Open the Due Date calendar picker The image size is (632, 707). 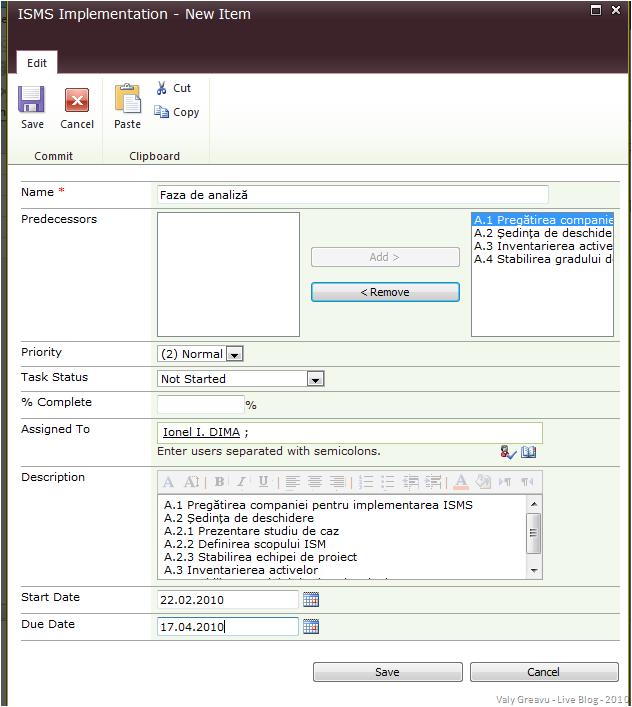311,627
